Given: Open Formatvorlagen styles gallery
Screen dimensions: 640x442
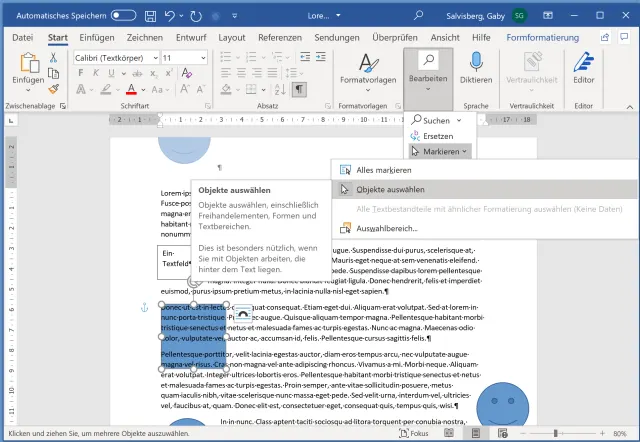Looking at the screenshot, I should (367, 68).
